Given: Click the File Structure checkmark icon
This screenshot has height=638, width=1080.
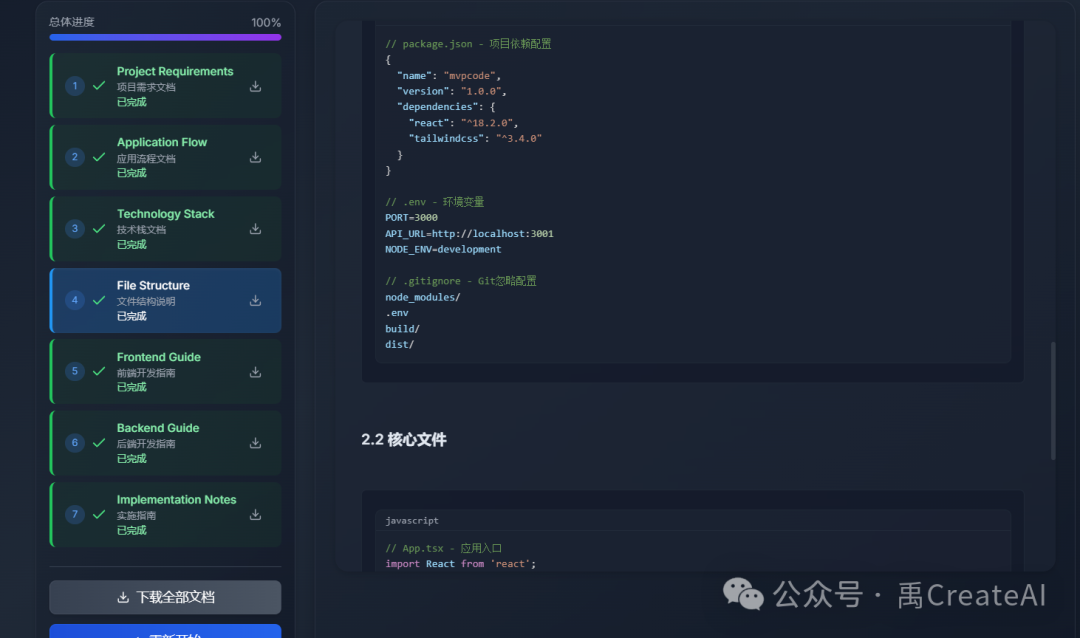Looking at the screenshot, I should click(99, 300).
